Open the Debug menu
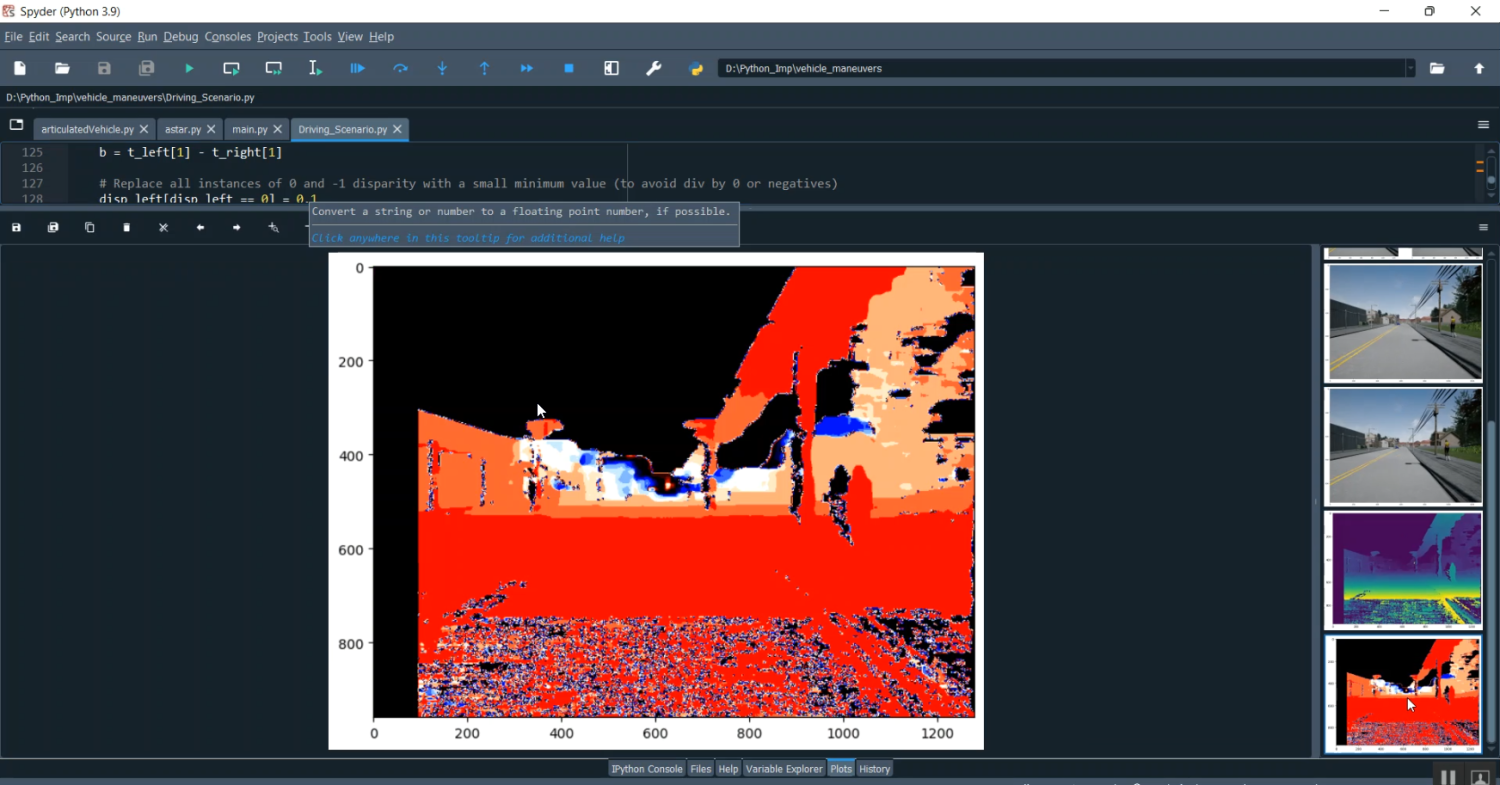The image size is (1500, 785). point(181,36)
